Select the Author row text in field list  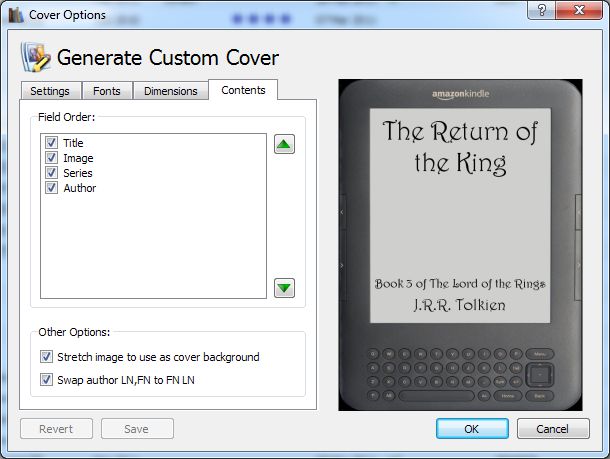coord(80,188)
